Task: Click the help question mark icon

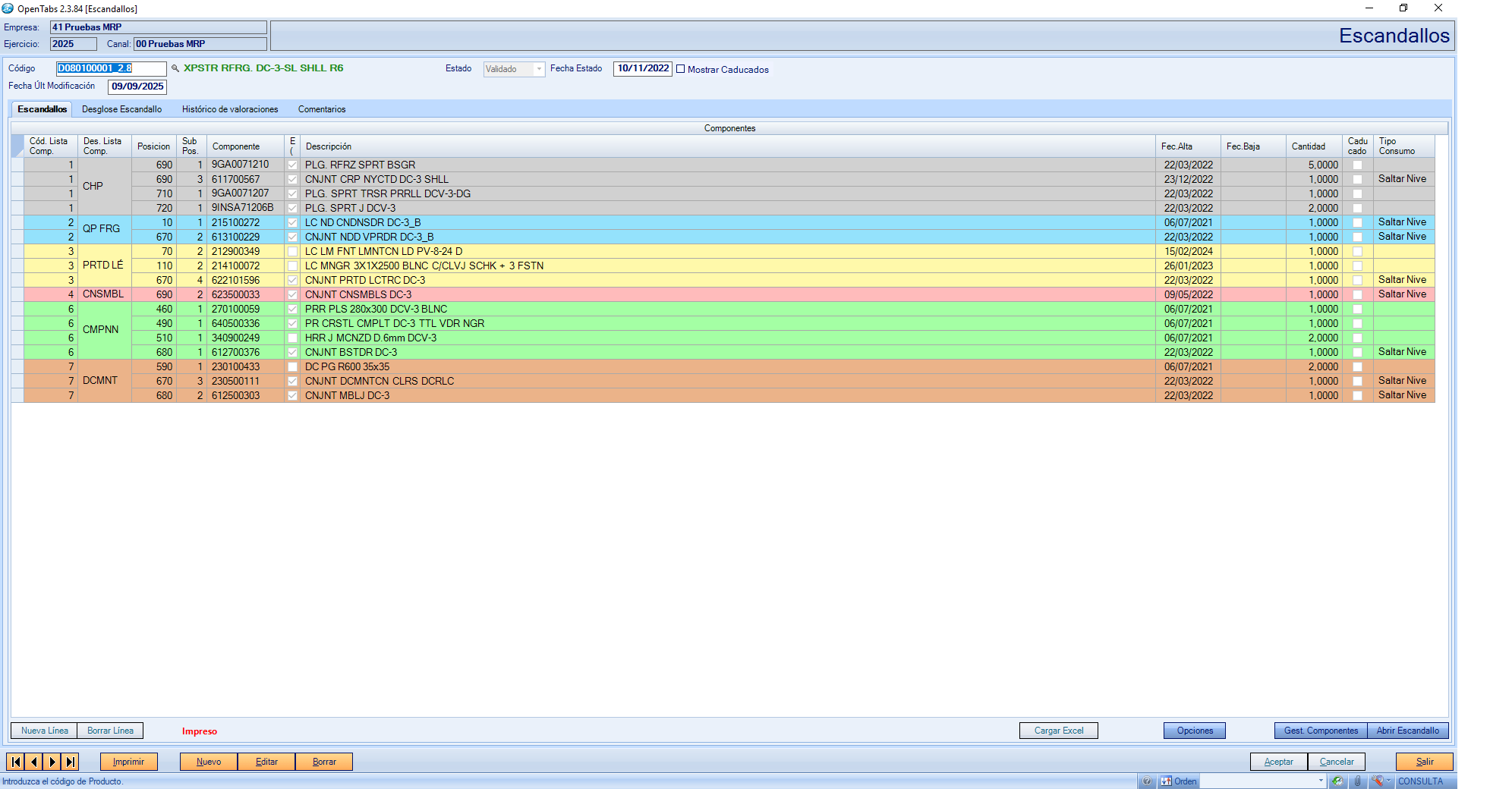Action: (x=1147, y=781)
